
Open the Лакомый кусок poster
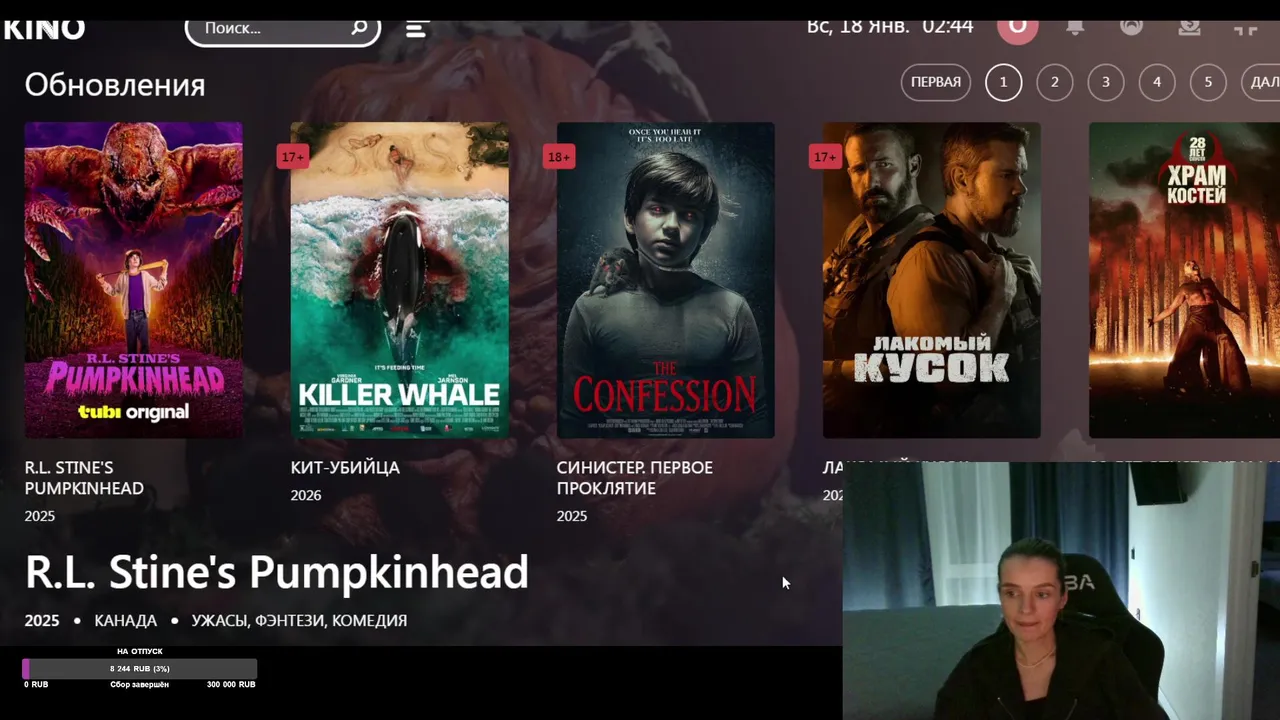coord(931,280)
